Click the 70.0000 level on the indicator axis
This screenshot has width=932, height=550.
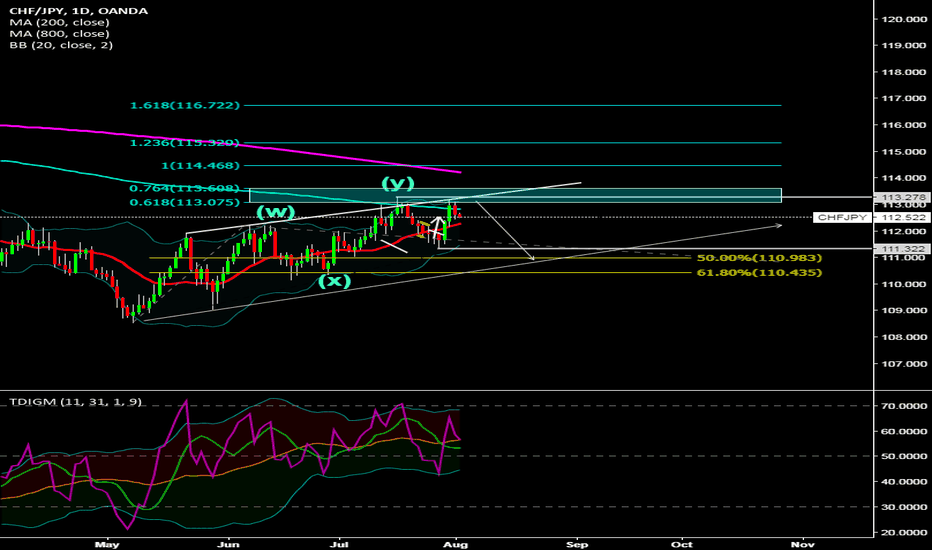904,406
